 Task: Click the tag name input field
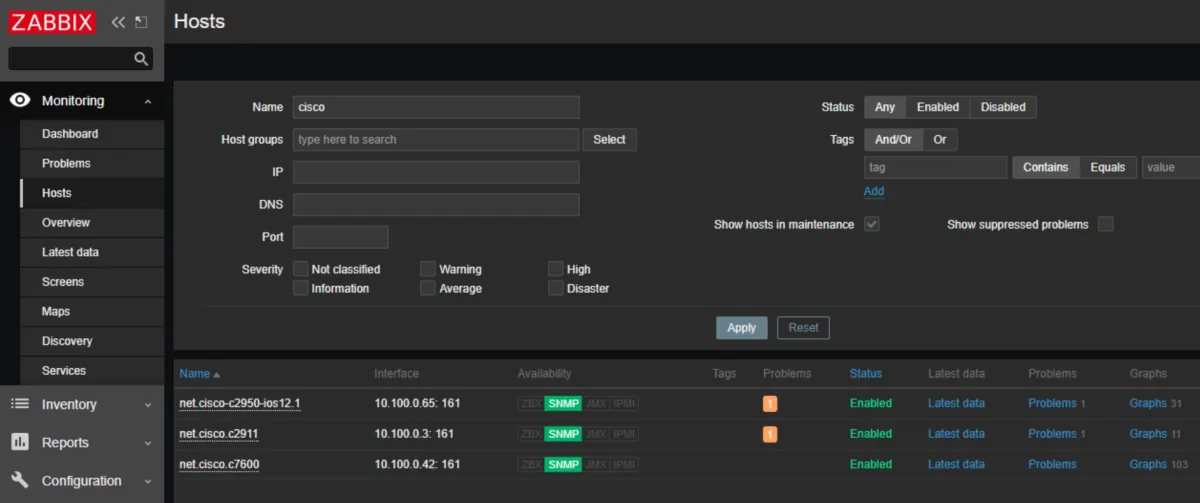(x=935, y=167)
